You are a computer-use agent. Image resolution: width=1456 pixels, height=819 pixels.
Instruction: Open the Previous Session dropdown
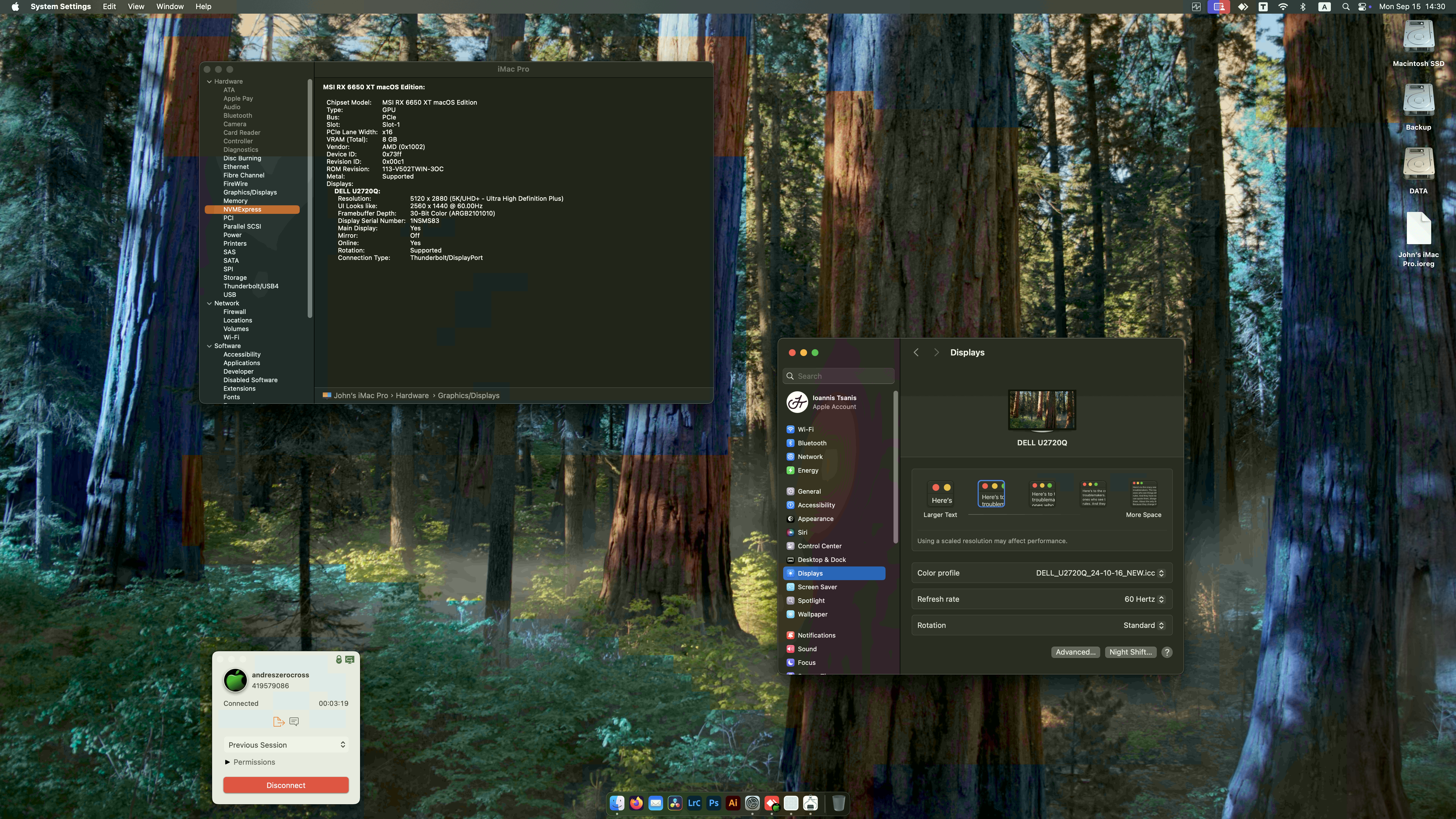[286, 744]
